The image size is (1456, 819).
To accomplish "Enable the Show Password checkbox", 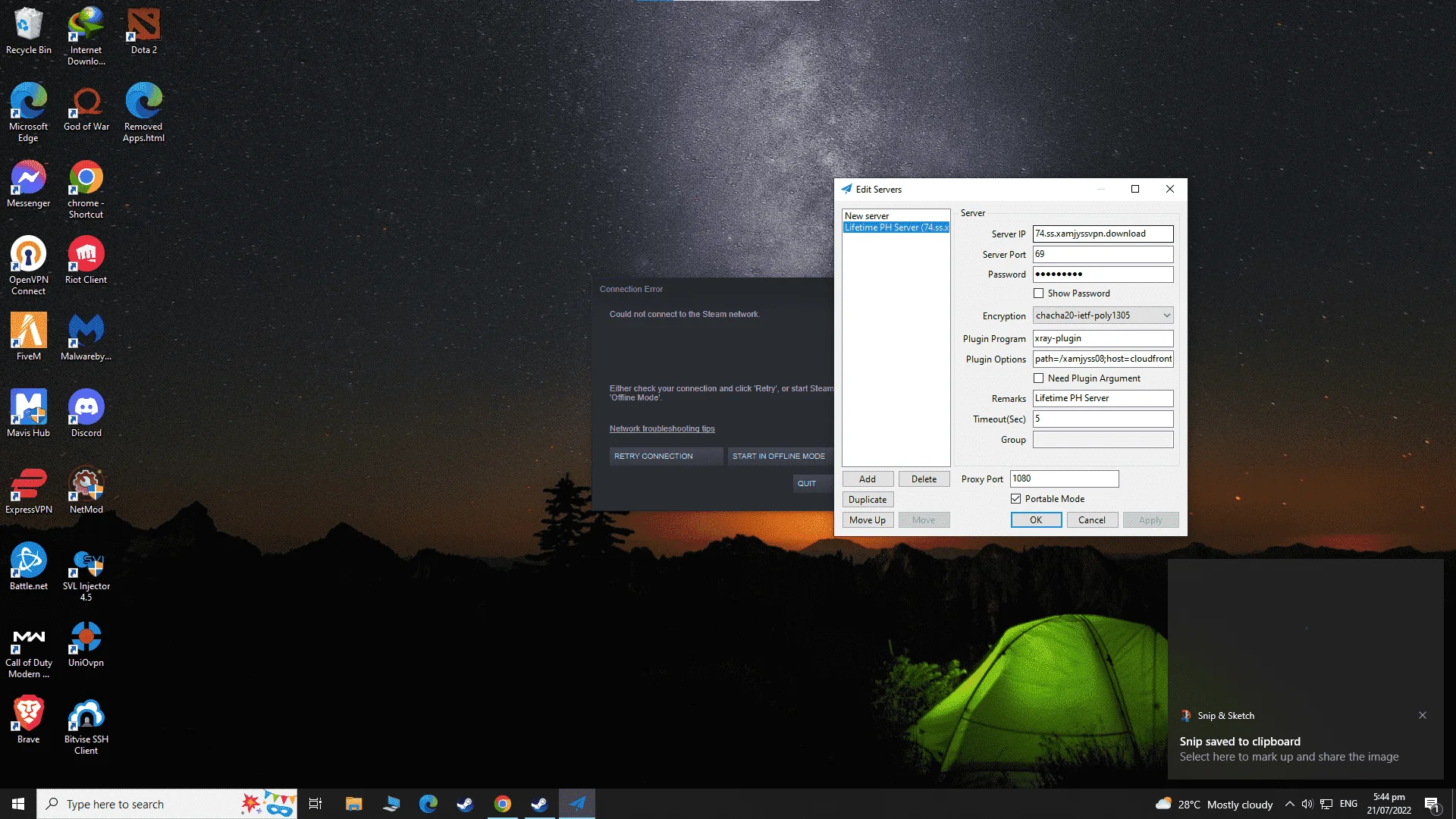I will (x=1038, y=293).
